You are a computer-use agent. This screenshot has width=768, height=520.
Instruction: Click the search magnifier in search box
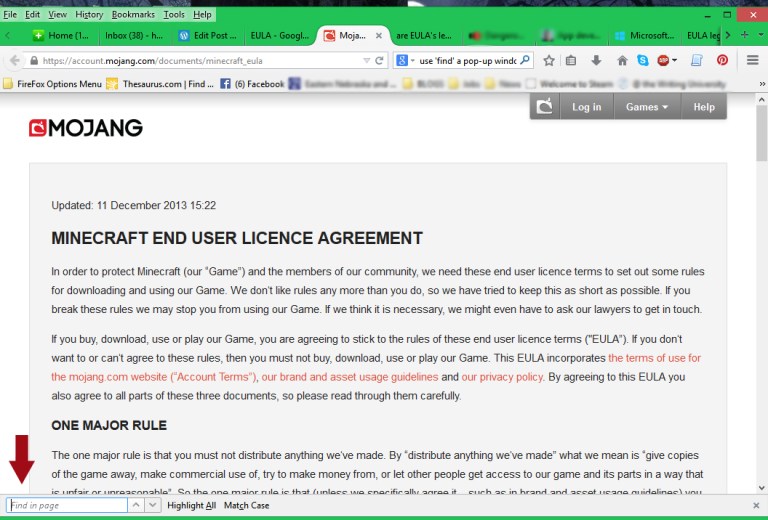point(525,60)
